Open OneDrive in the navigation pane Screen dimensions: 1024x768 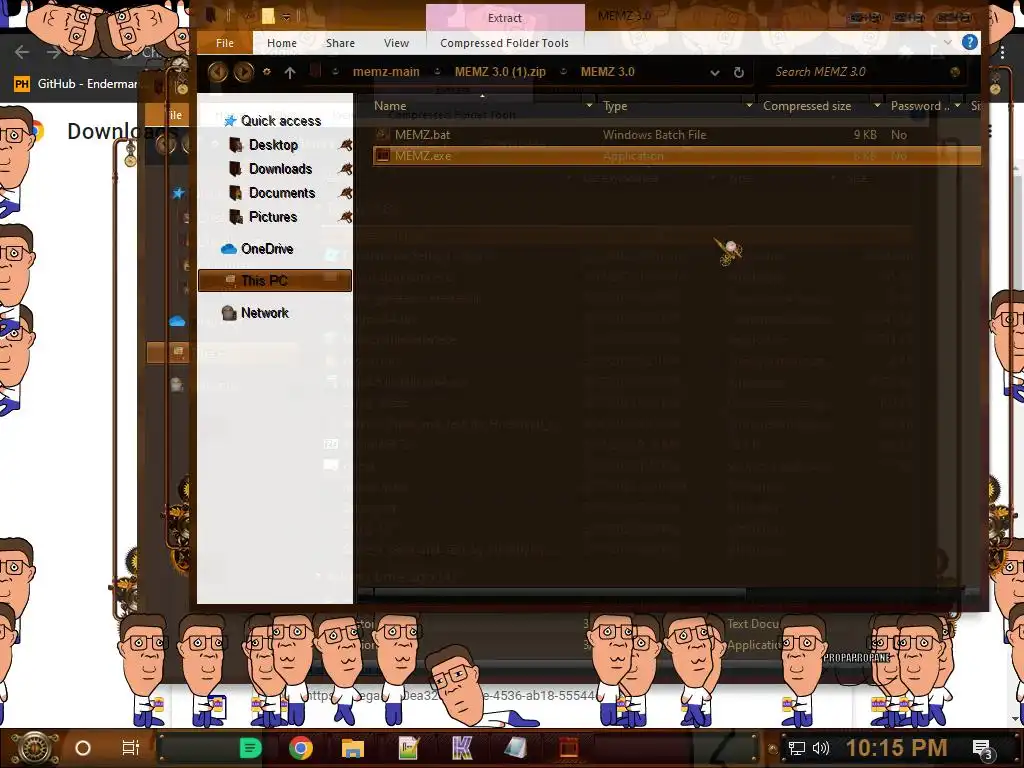(x=266, y=249)
